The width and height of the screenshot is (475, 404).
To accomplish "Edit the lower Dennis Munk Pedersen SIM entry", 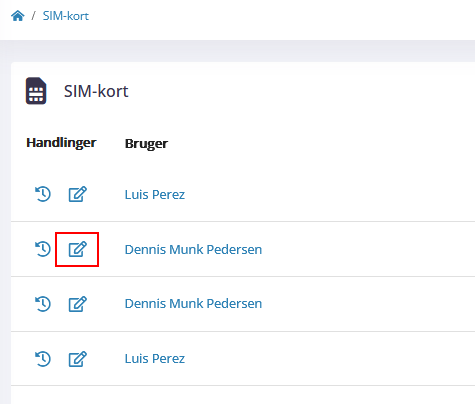I will click(x=78, y=304).
